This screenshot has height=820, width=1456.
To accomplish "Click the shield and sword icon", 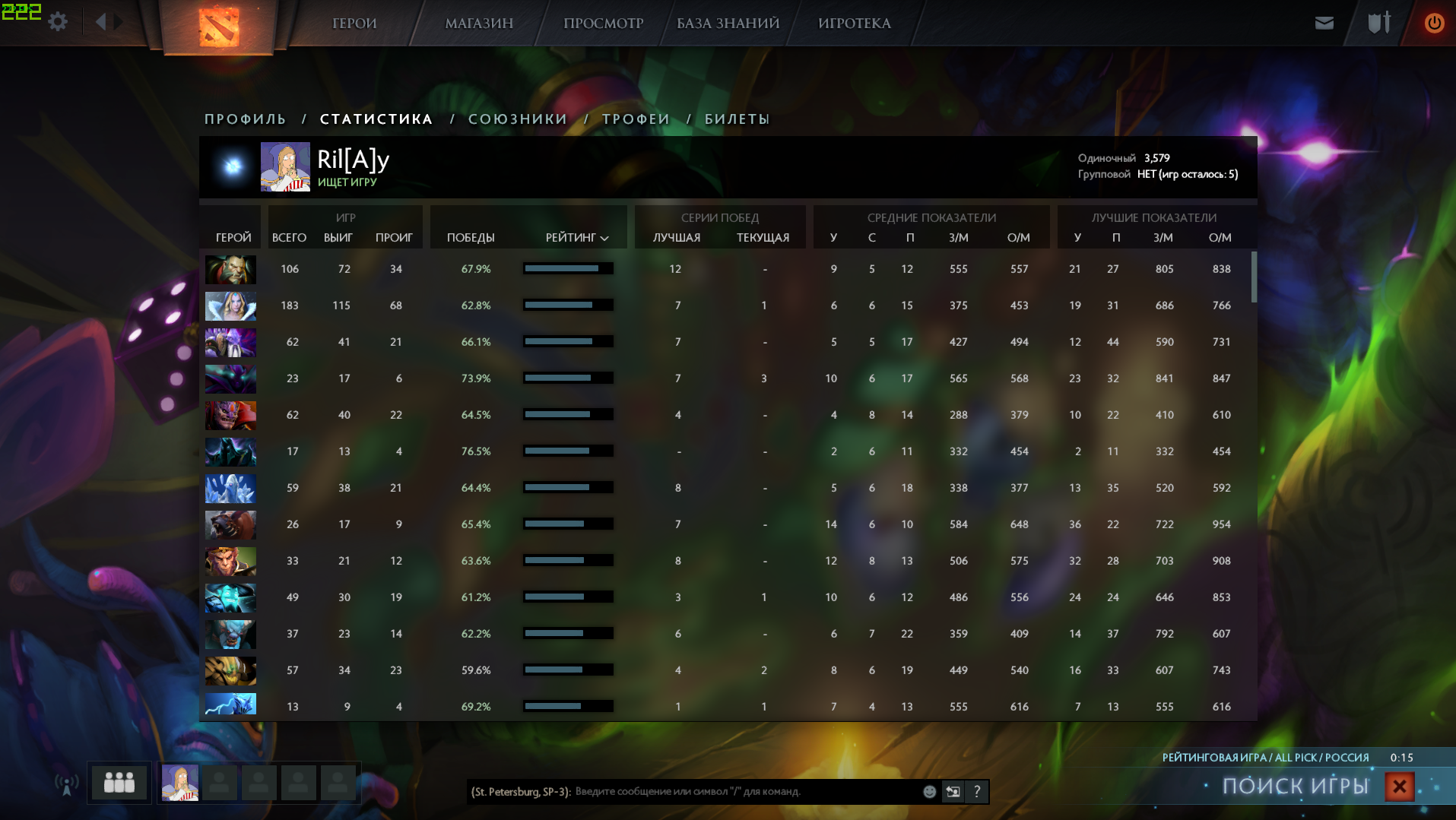I will [x=1378, y=23].
